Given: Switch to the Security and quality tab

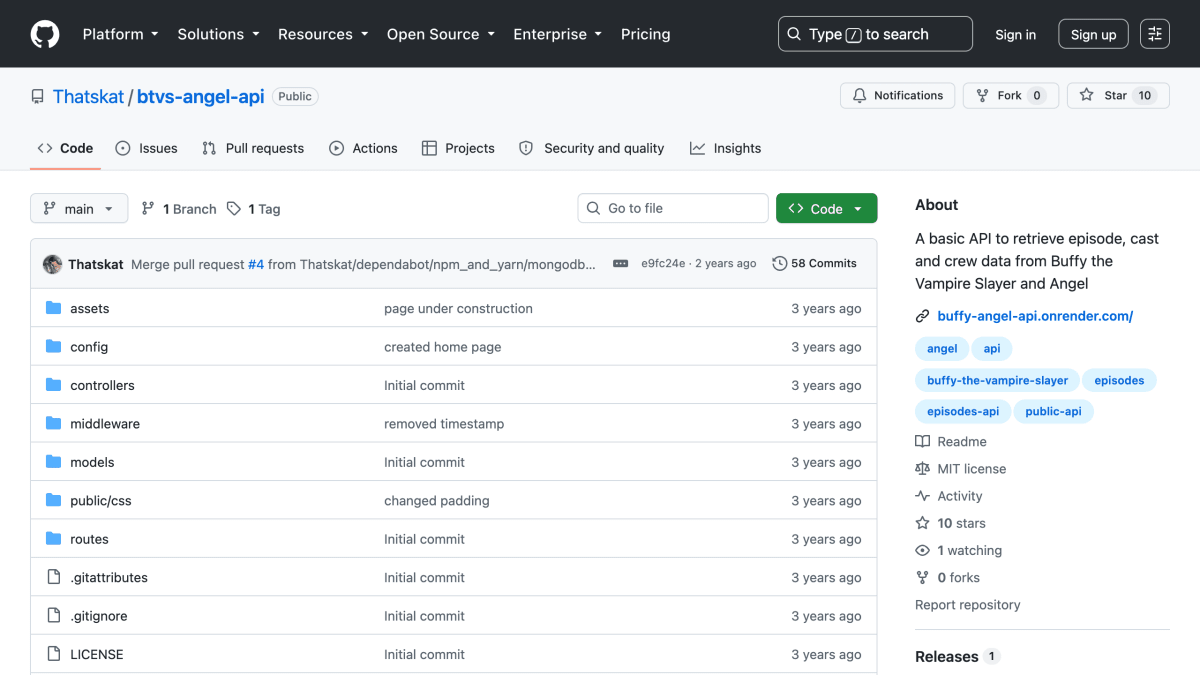Looking at the screenshot, I should pyautogui.click(x=591, y=148).
